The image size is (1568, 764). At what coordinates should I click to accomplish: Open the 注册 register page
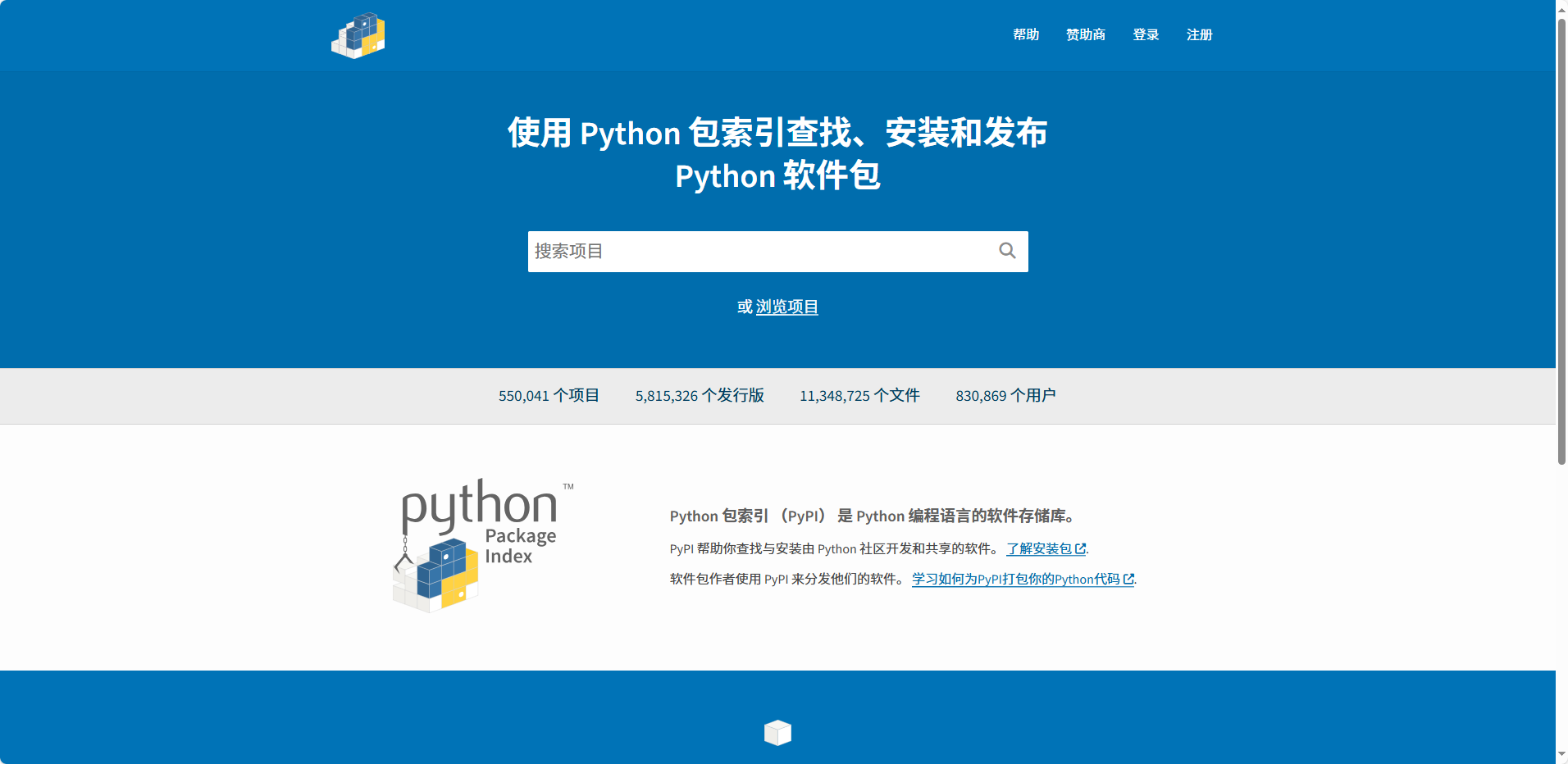point(1199,34)
